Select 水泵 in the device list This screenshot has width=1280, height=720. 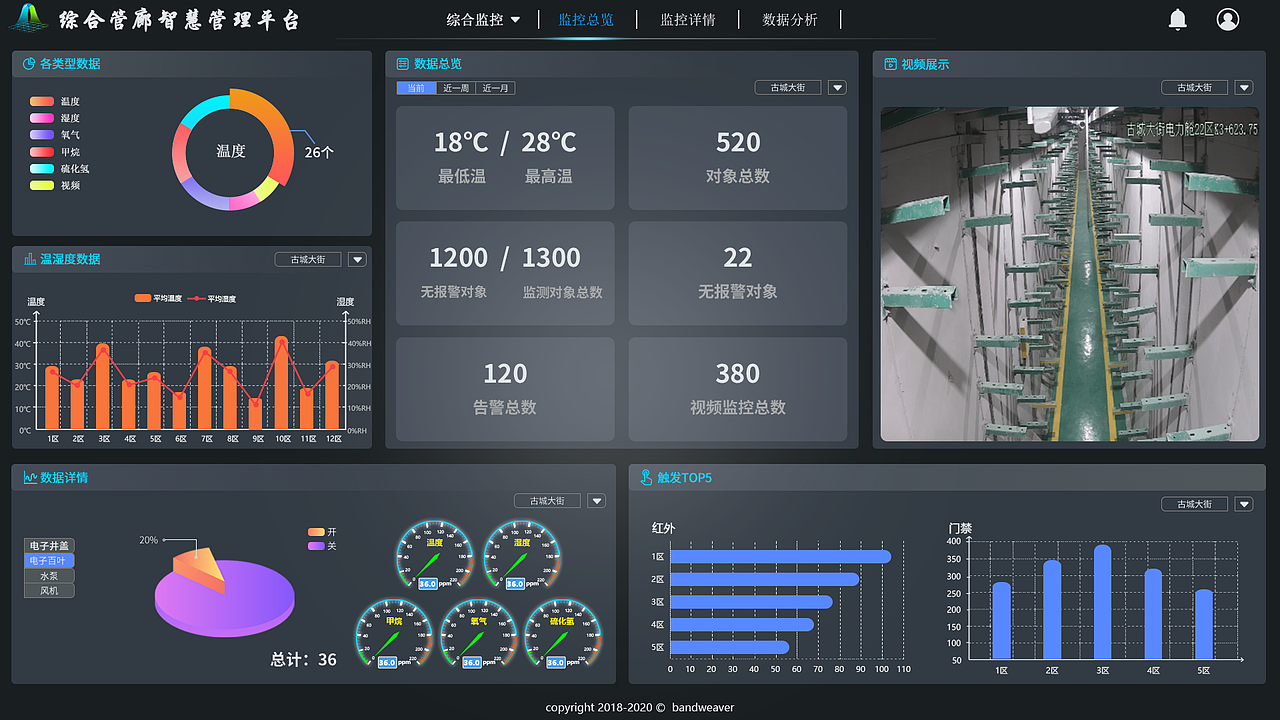(x=49, y=576)
